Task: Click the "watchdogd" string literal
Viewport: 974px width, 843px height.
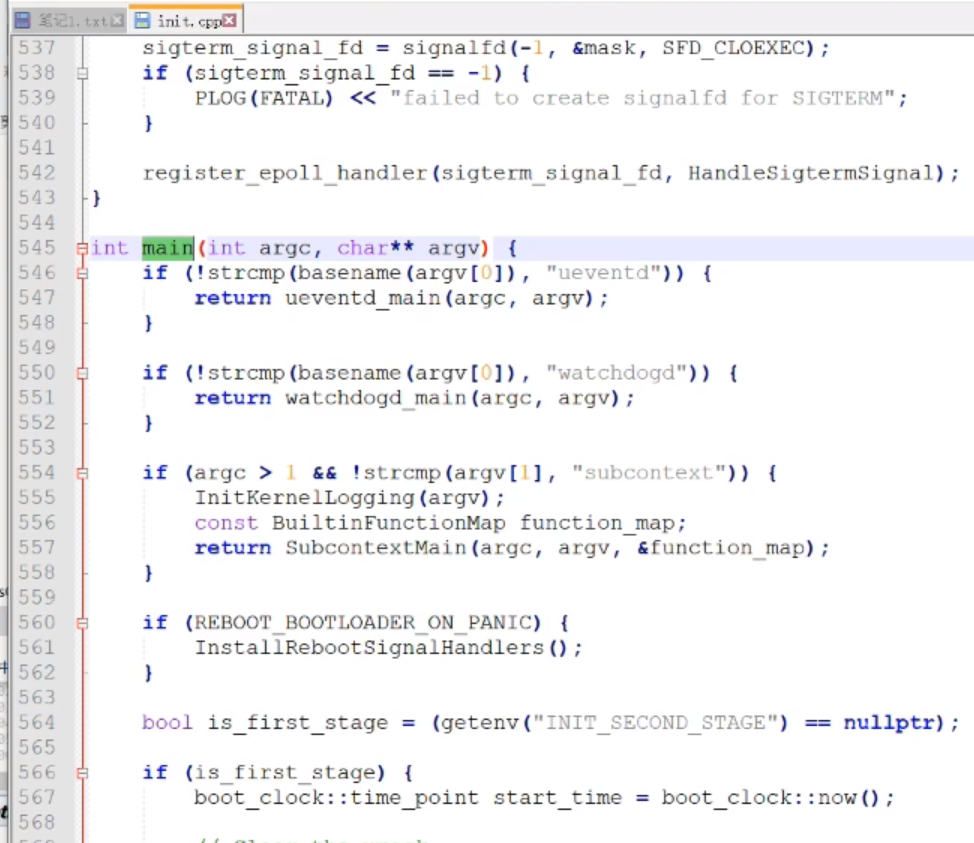Action: (616, 373)
